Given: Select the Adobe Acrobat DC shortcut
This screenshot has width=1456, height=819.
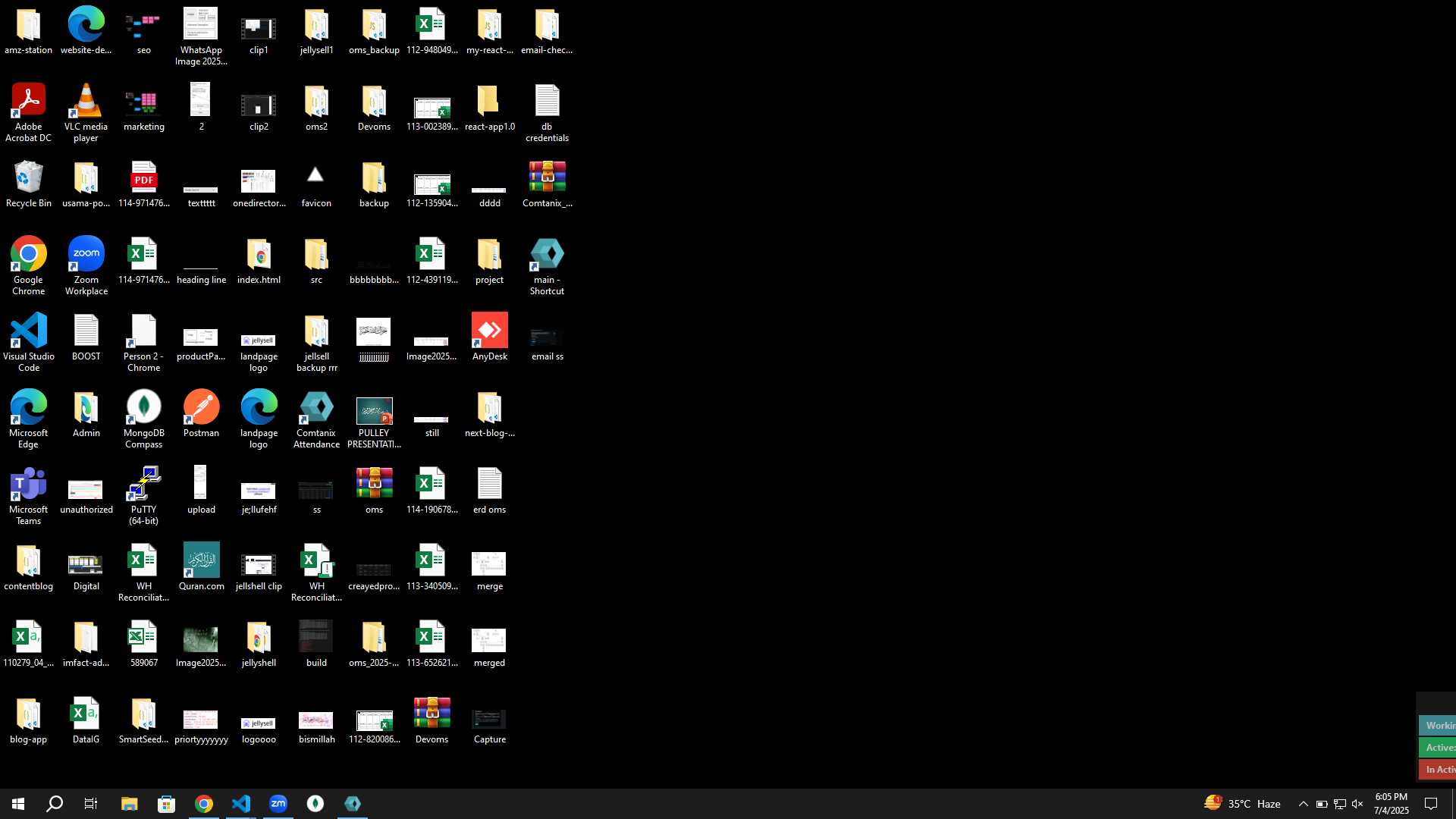Looking at the screenshot, I should tap(28, 113).
